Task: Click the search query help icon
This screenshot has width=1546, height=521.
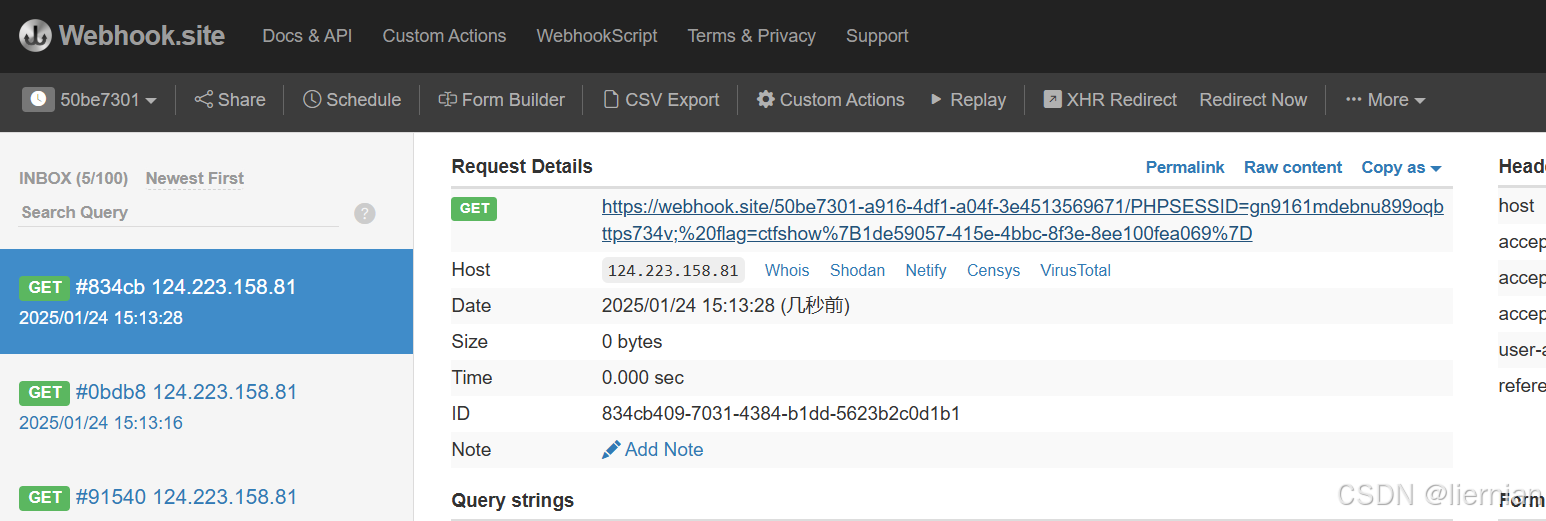Action: (365, 213)
